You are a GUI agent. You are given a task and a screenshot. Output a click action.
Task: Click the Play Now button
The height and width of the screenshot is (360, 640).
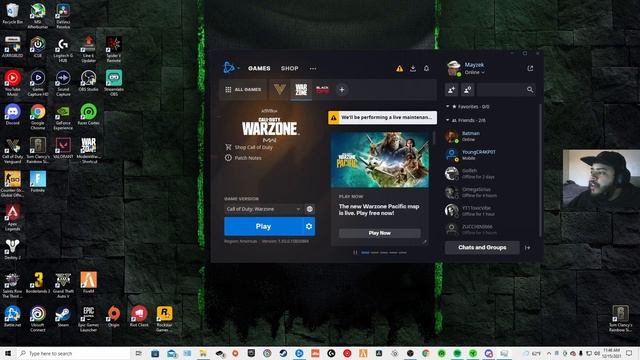[x=380, y=233]
